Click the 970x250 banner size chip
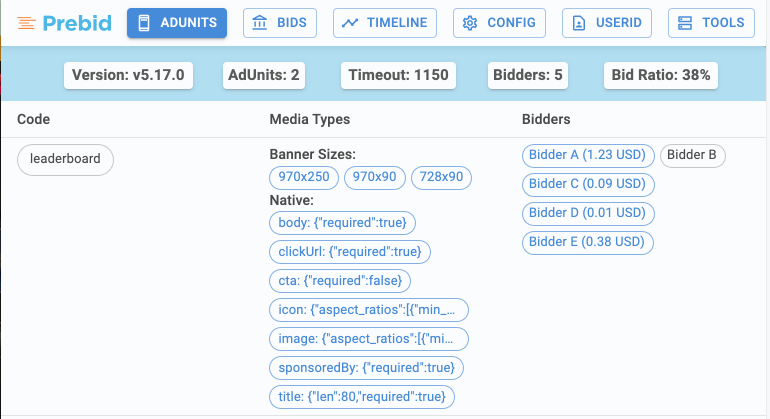Image resolution: width=770 pixels, height=419 pixels. [x=304, y=178]
